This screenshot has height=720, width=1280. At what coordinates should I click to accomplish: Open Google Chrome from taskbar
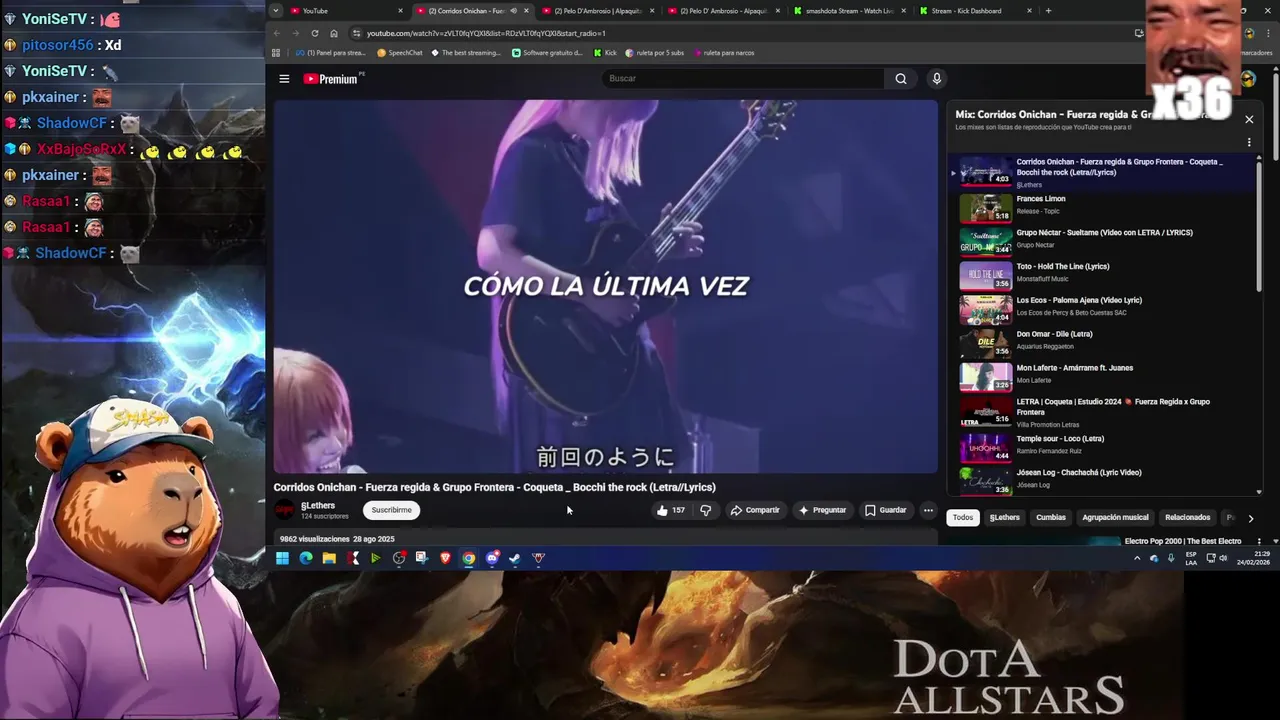(x=468, y=558)
